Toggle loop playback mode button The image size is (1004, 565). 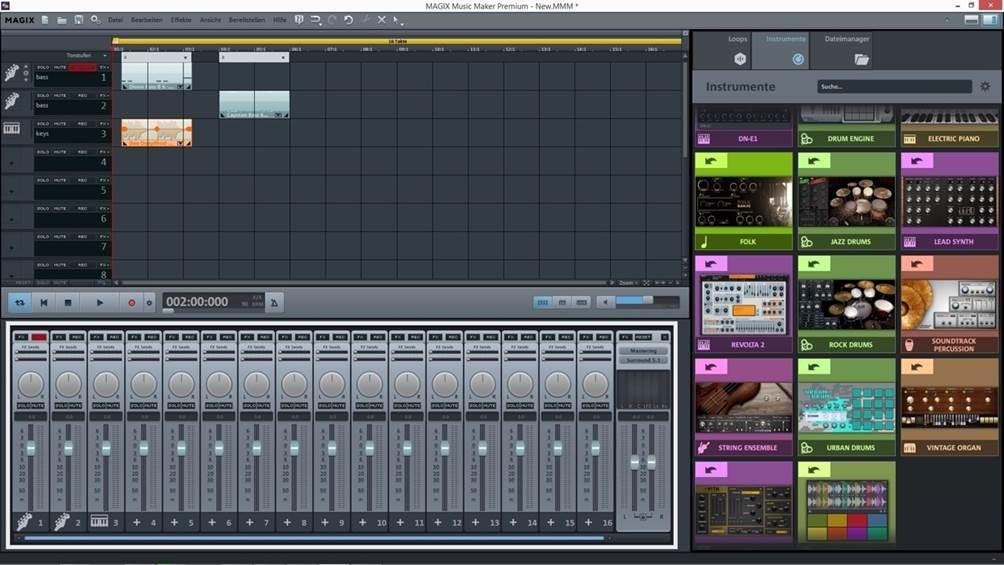point(20,302)
